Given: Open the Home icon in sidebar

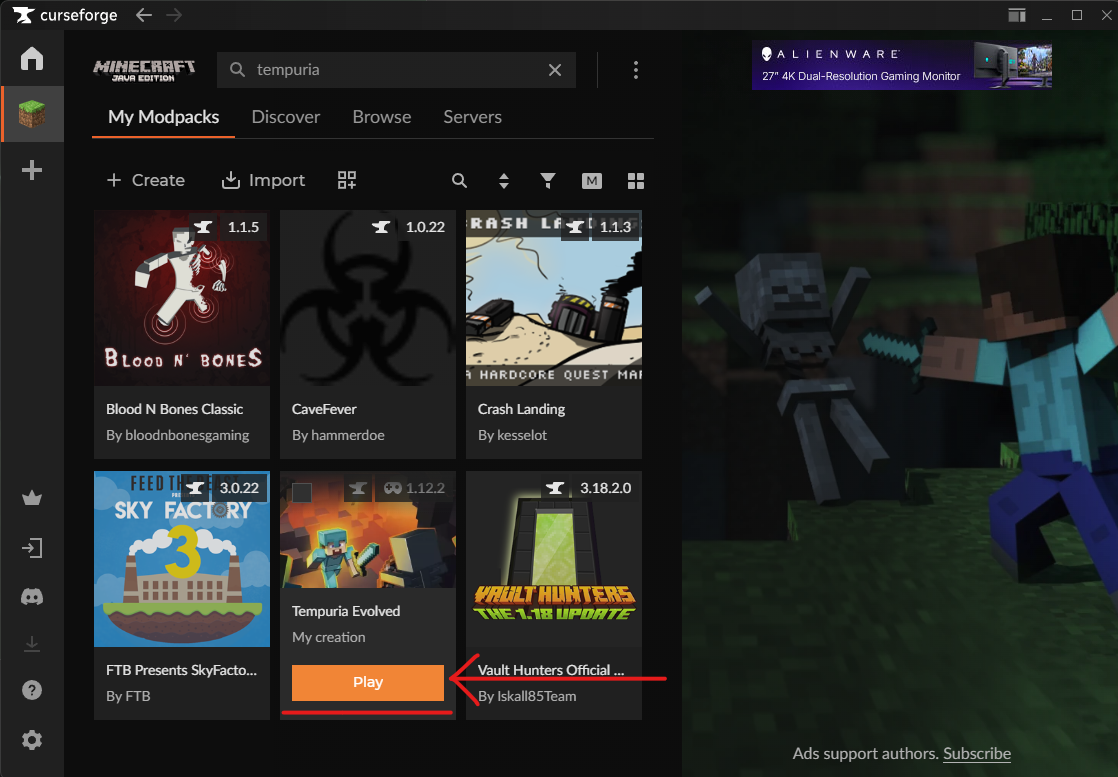Looking at the screenshot, I should pos(31,58).
